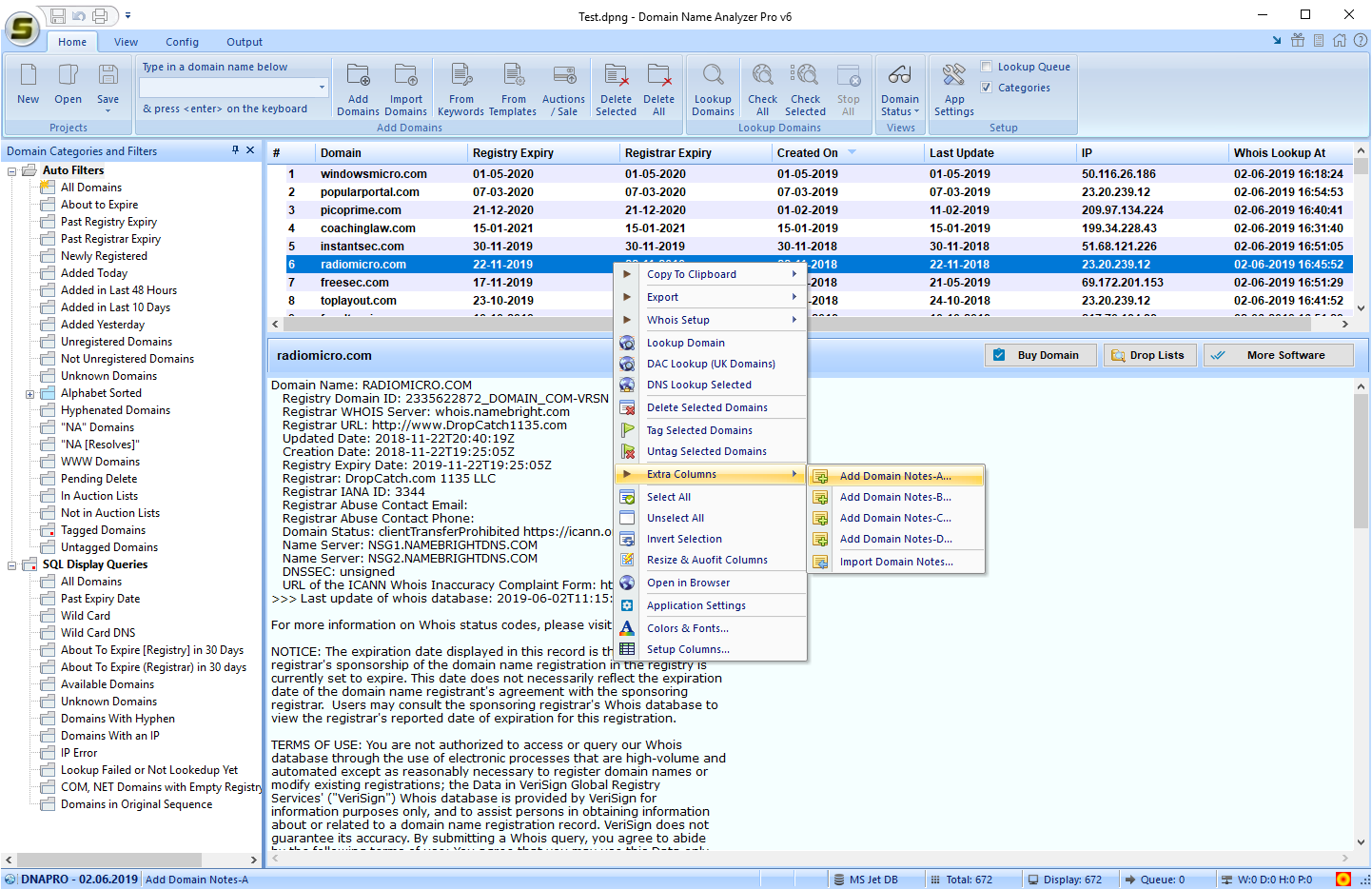Collapse the SQL Display Queries node
Screen dimensions: 1372x890
click(x=12, y=565)
